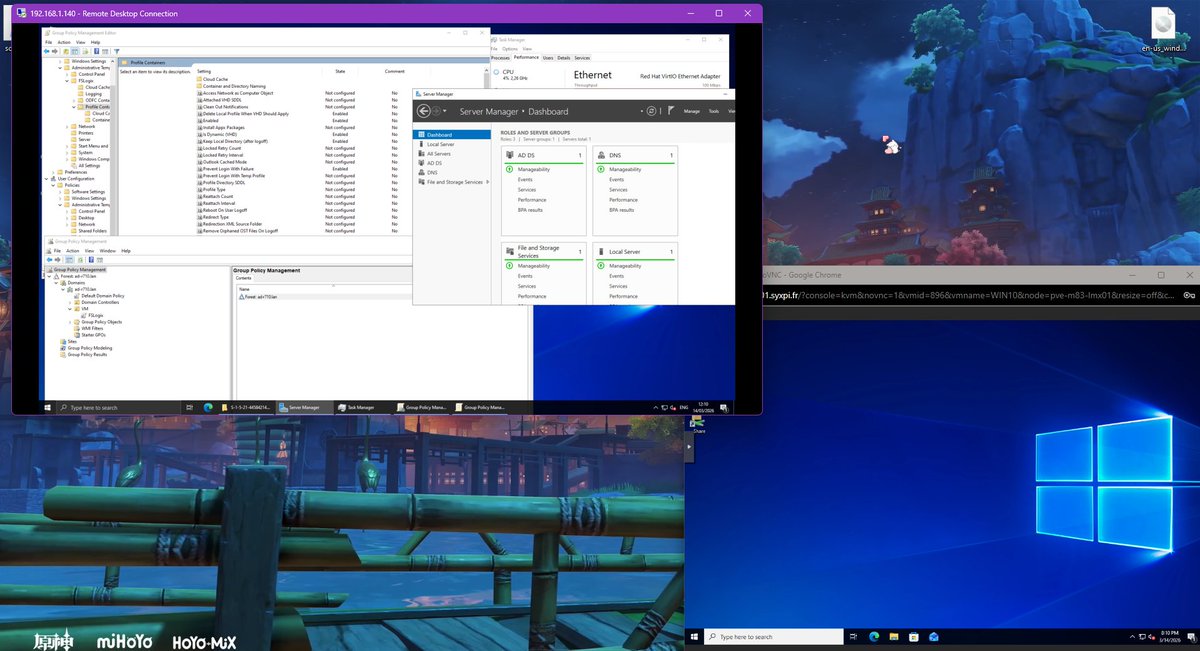The height and width of the screenshot is (651, 1200).
Task: Click the WIN10 VM taskbar search box
Action: [x=774, y=636]
